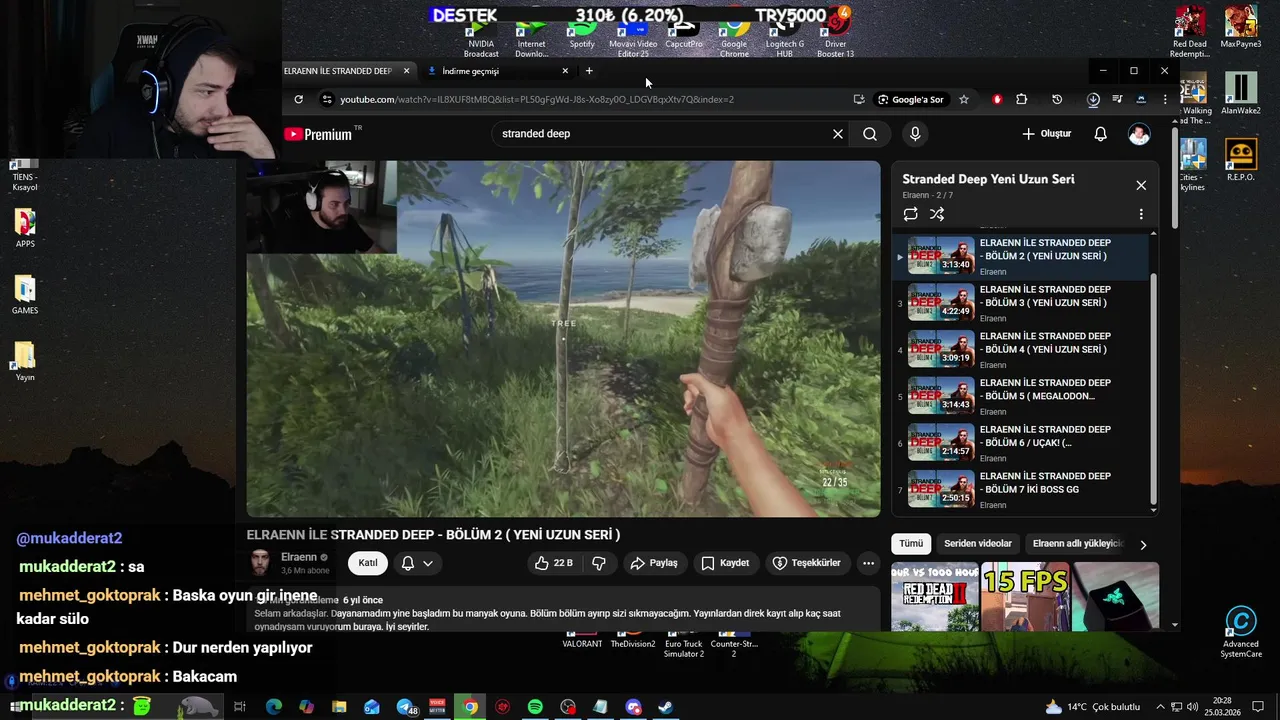The width and height of the screenshot is (1280, 720).
Task: Play BÖLÜM 3 from the playlist
Action: (x=1022, y=303)
